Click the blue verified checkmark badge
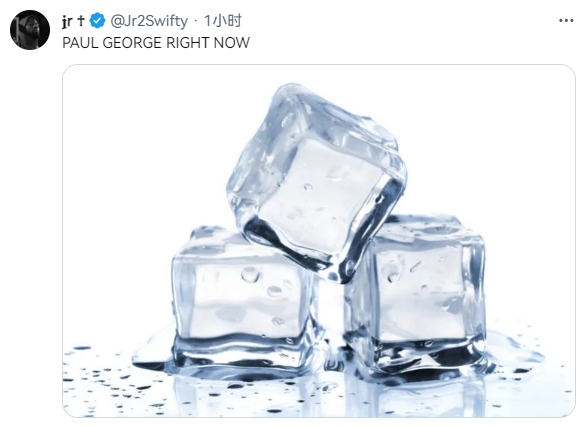 pyautogui.click(x=98, y=21)
